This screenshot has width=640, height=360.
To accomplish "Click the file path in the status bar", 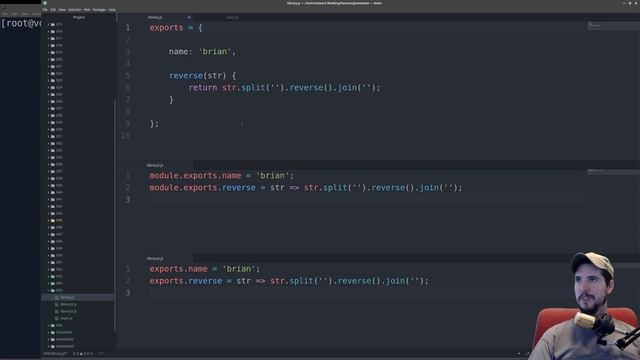I will 56,354.
